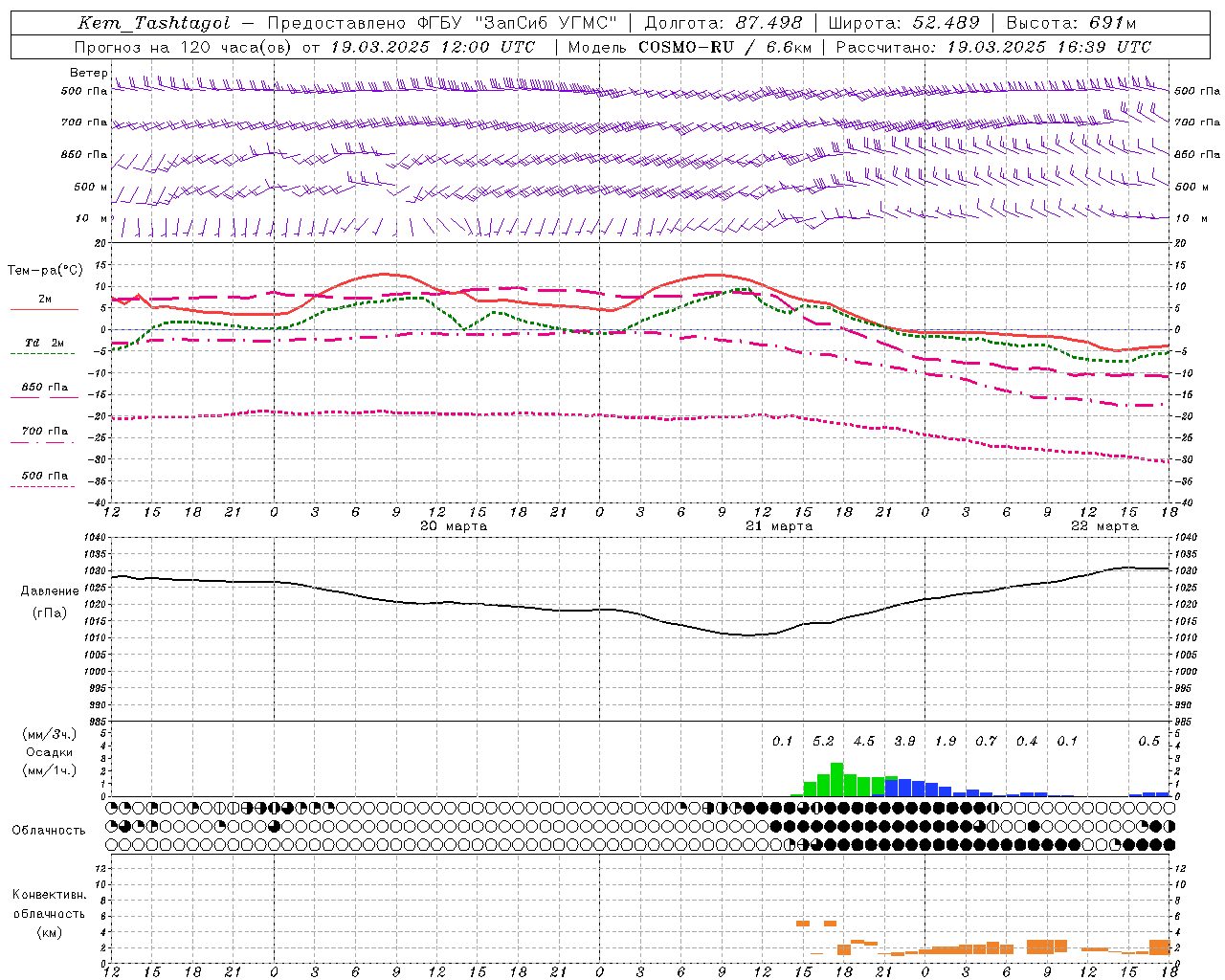Click the 'Модель COSMO-RU / 6.6км' text

click(690, 46)
